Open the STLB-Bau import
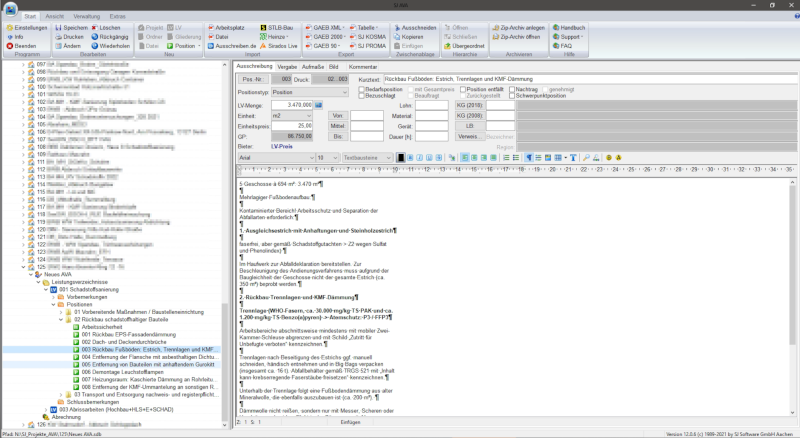 [276, 28]
